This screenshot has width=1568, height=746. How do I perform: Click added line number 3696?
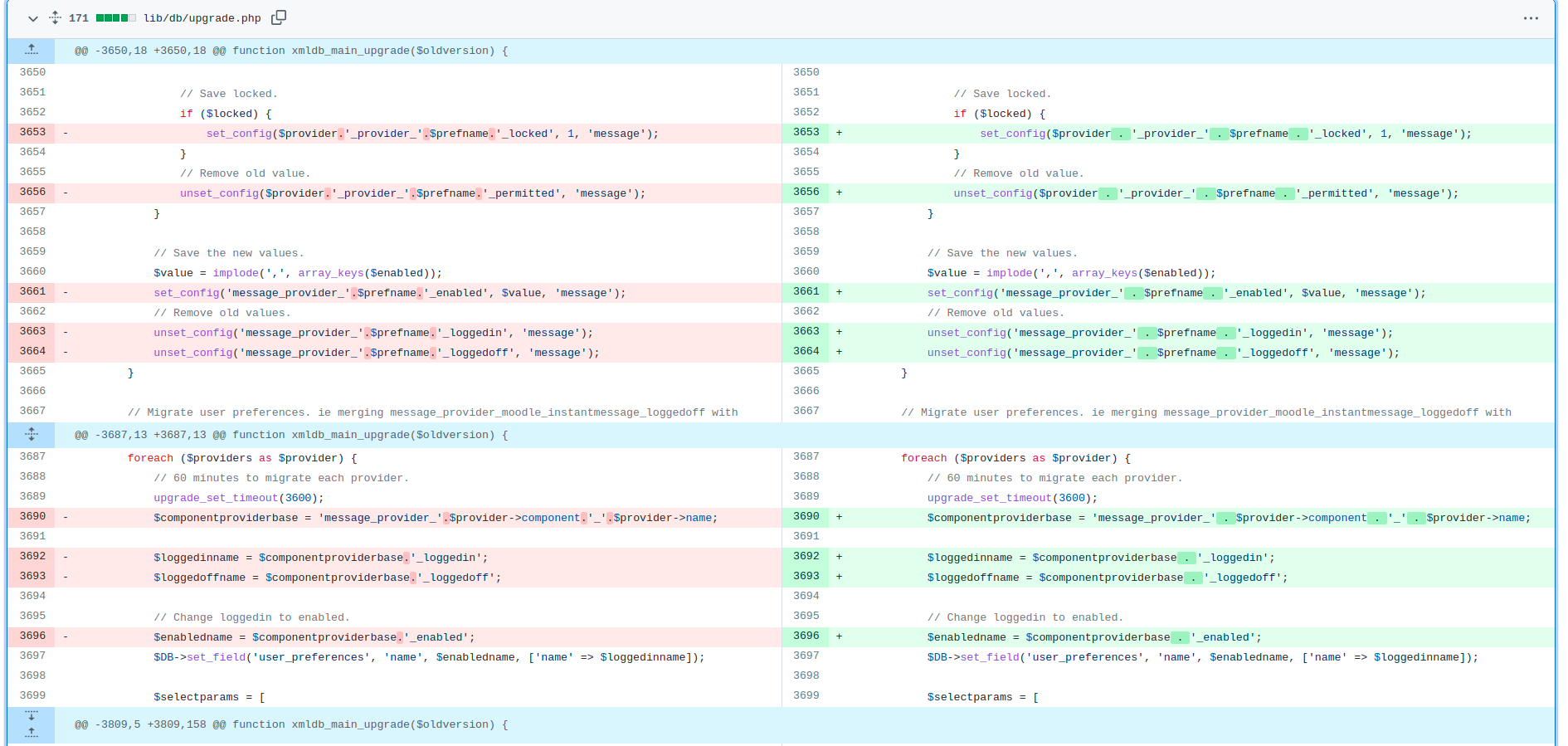pos(806,636)
